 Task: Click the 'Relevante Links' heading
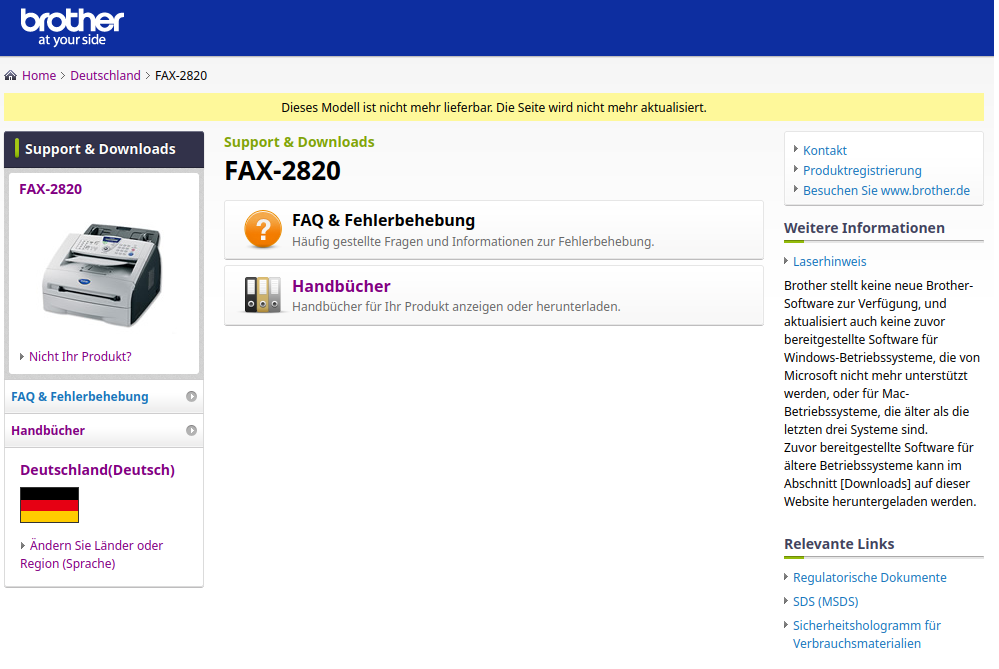coord(839,544)
